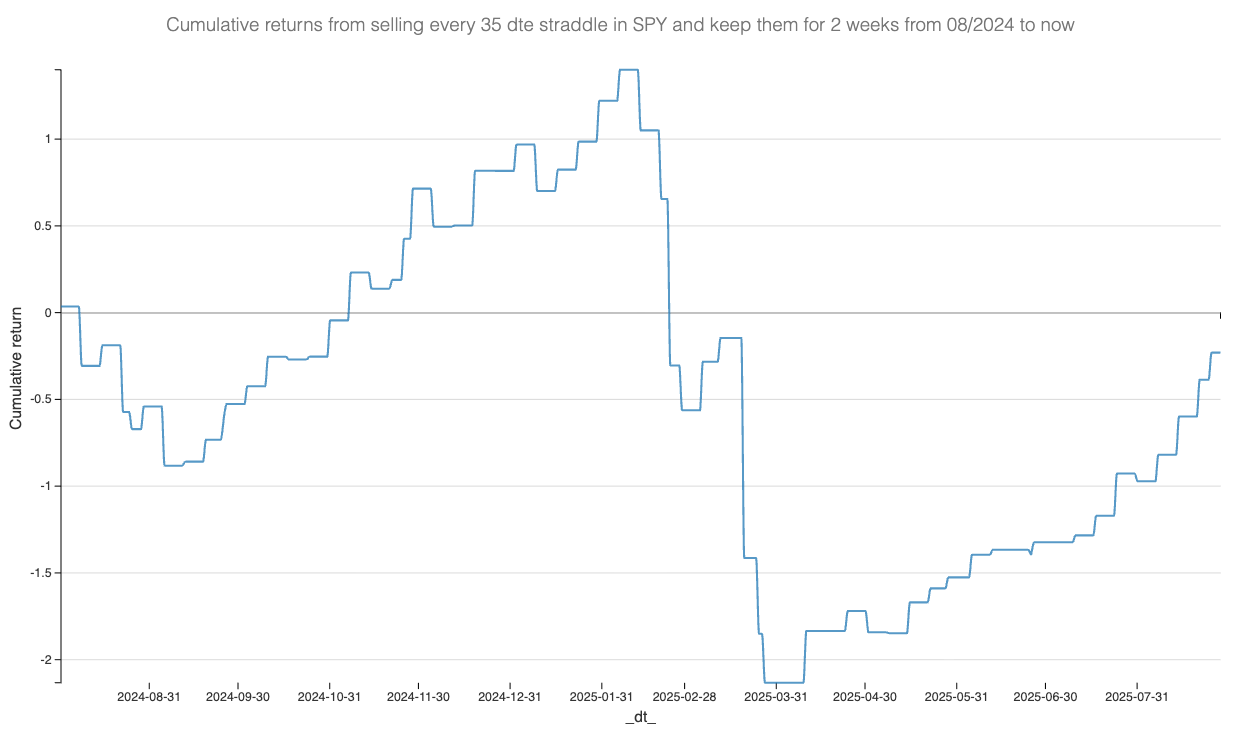Select the -1.5 y-axis tick label
The height and width of the screenshot is (742, 1241).
point(40,573)
